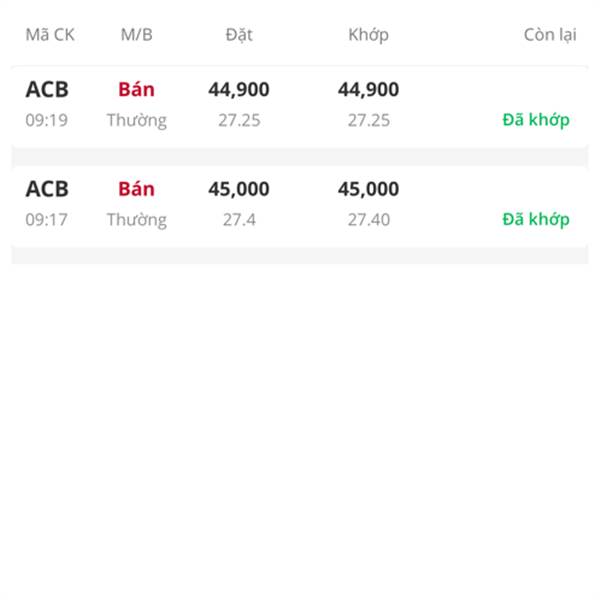The width and height of the screenshot is (600, 600).
Task: Tap Bán label in the 09:17 order
Action: [137, 189]
